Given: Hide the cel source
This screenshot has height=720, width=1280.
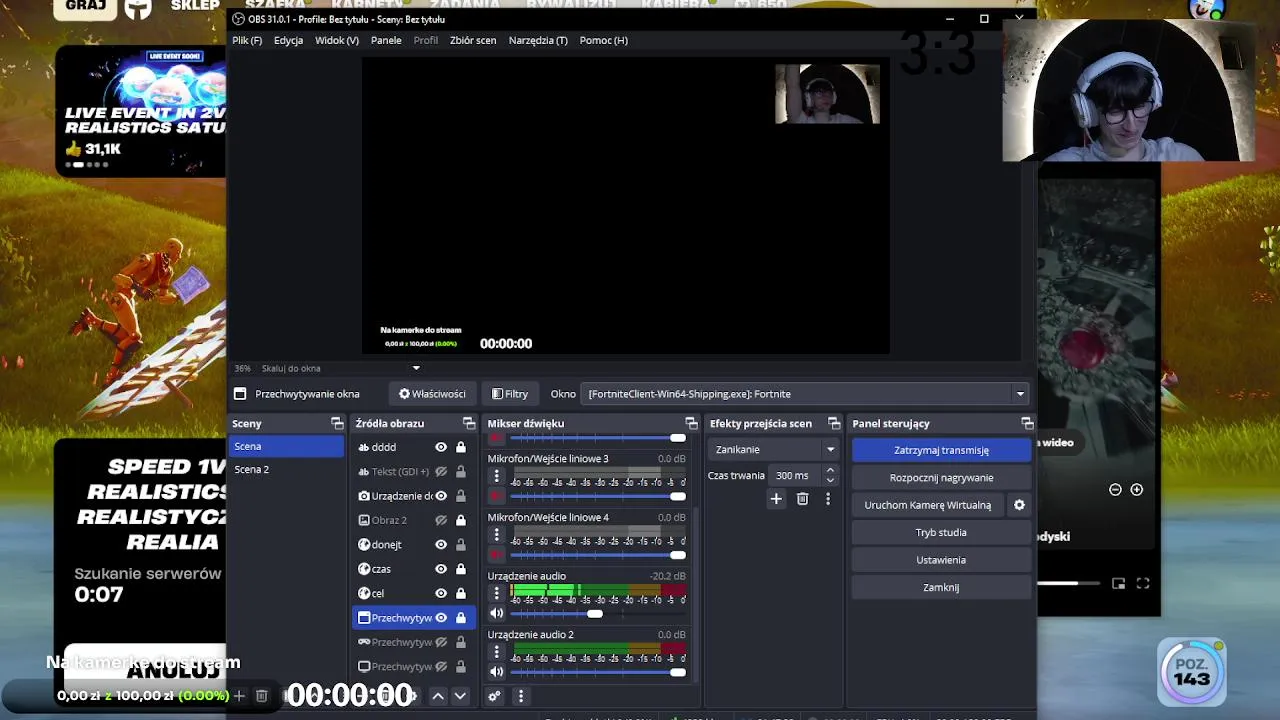Looking at the screenshot, I should pyautogui.click(x=441, y=593).
